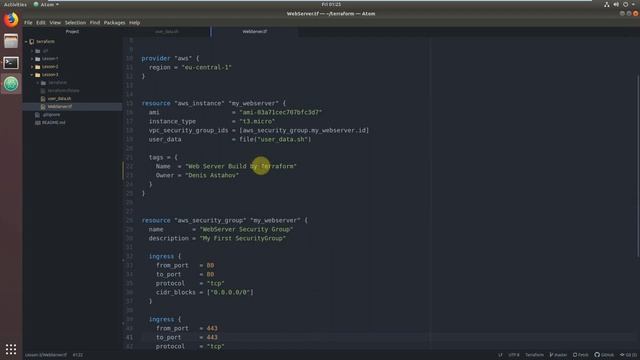The height and width of the screenshot is (360, 640).
Task: Open Firefox from the Ubuntu dock
Action: 11,20
